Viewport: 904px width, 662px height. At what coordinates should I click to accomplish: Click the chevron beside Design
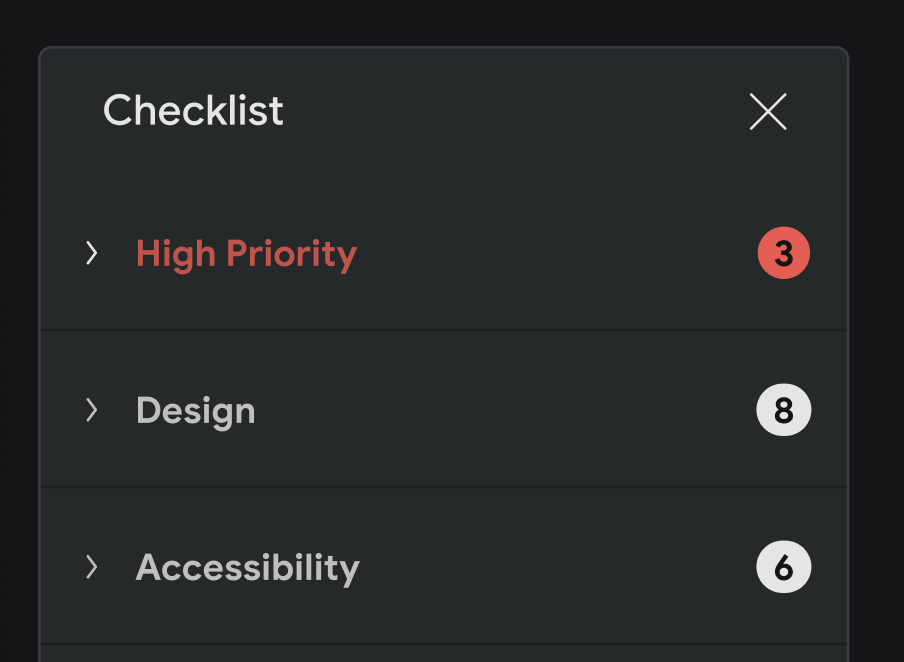click(91, 410)
